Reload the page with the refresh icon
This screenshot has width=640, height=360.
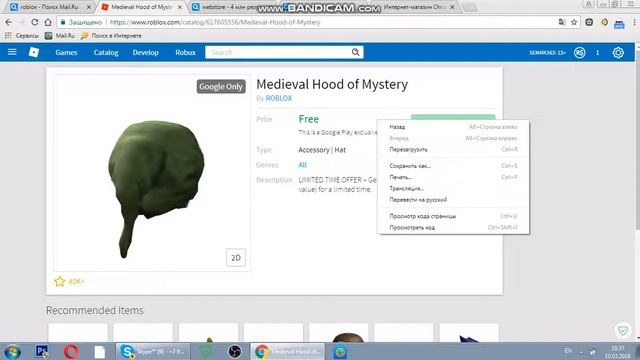[35, 22]
